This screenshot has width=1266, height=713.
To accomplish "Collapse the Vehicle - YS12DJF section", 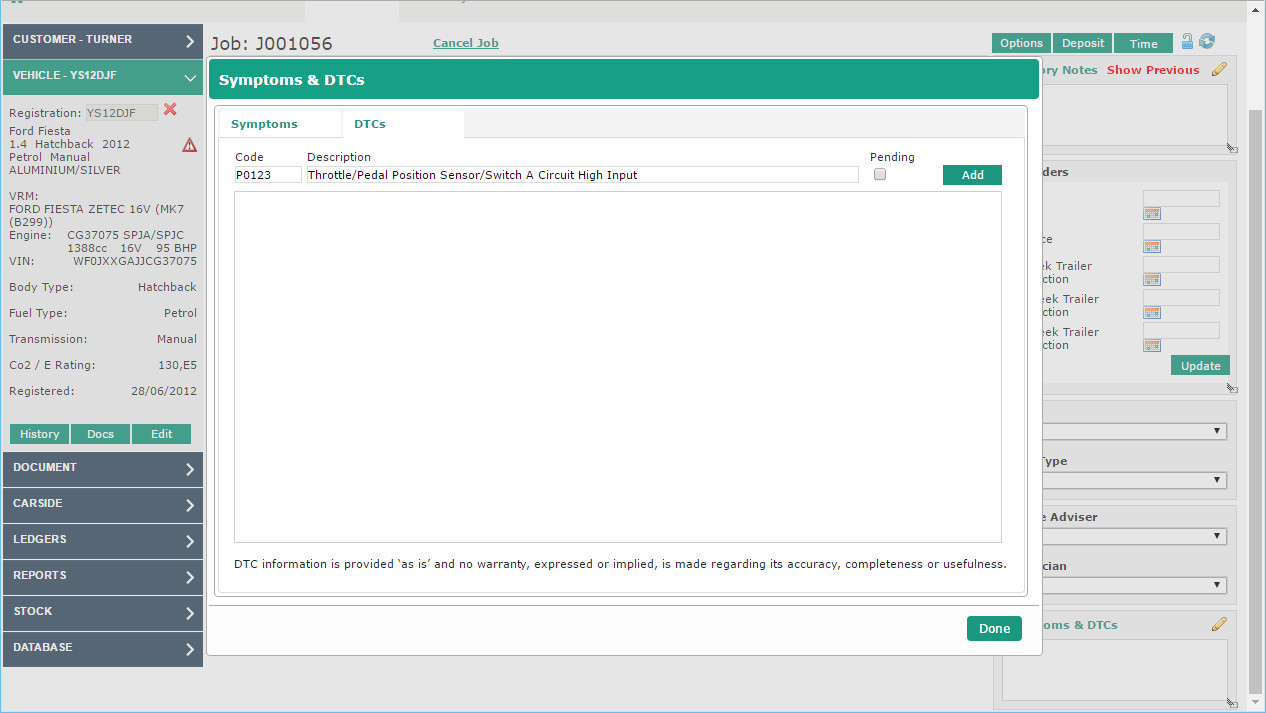I will pos(102,76).
